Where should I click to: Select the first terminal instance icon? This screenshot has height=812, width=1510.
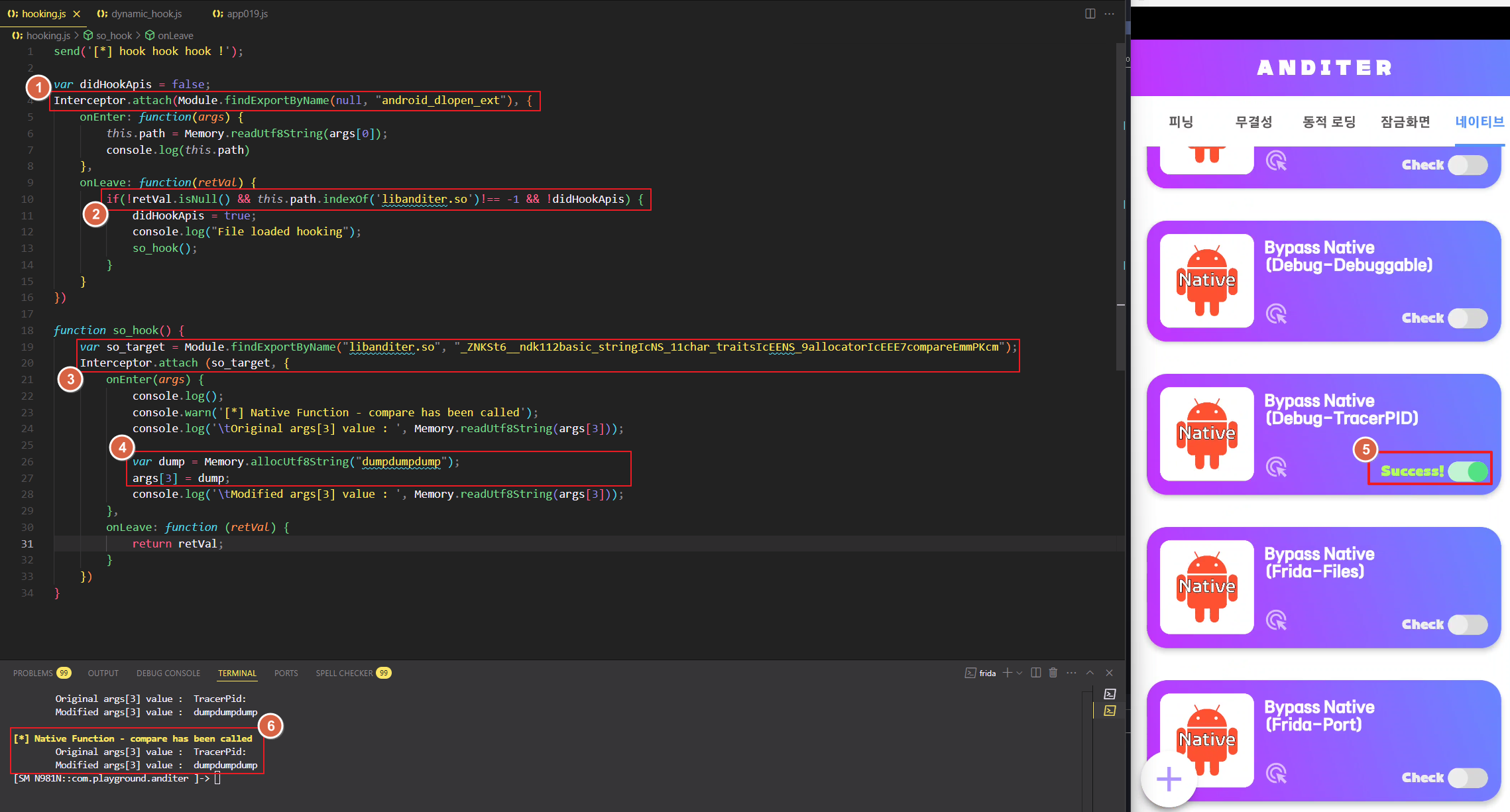point(1110,694)
